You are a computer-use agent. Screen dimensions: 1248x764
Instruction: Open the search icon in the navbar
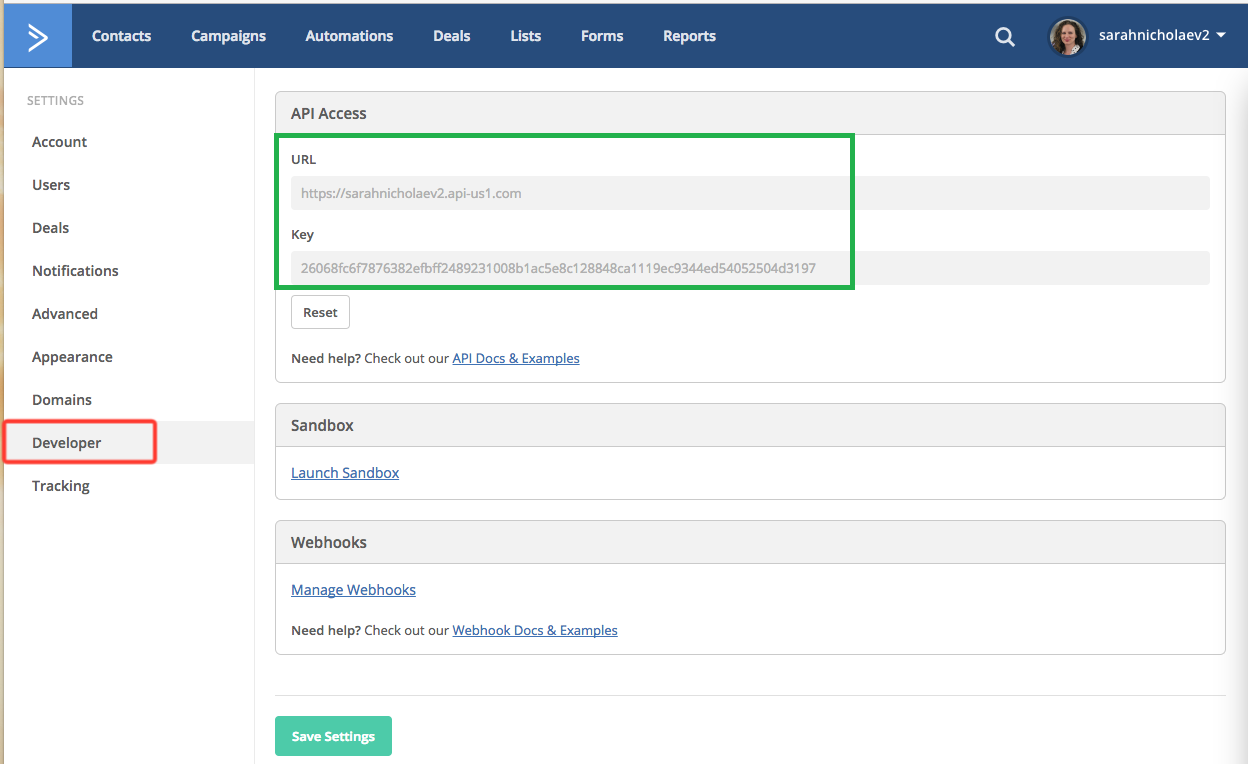click(x=1004, y=36)
